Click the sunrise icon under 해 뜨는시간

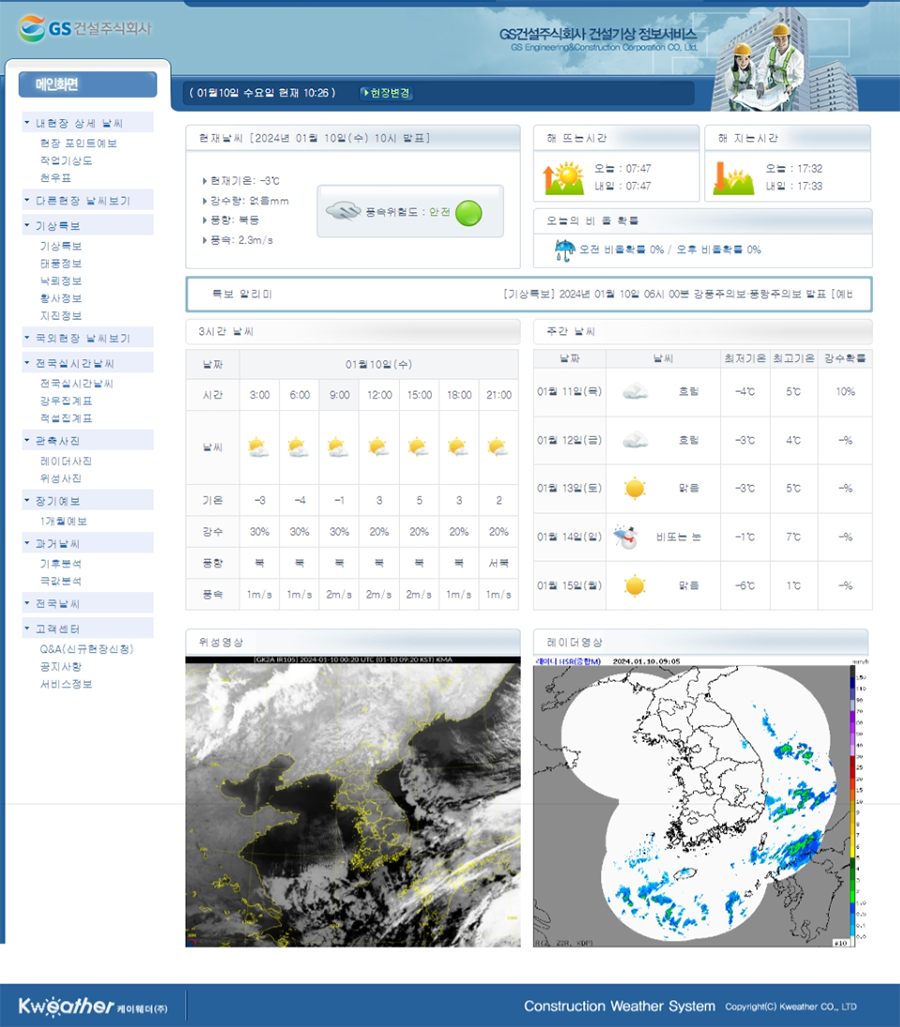(x=562, y=178)
